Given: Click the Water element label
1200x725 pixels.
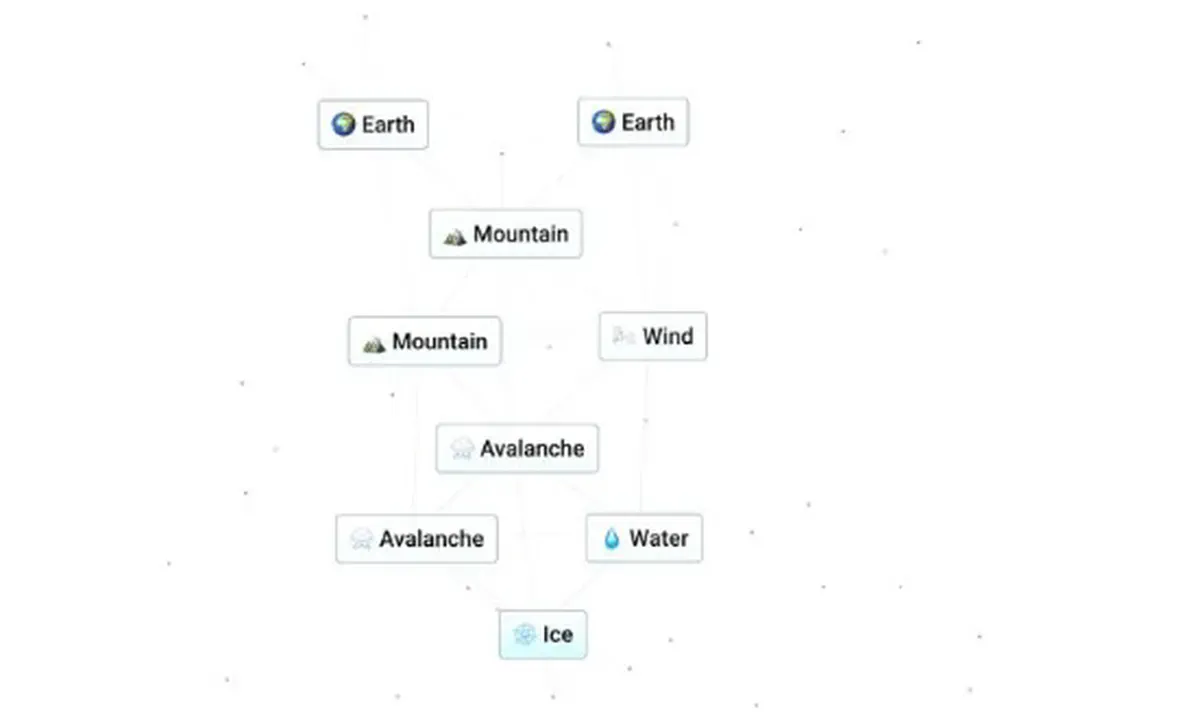Looking at the screenshot, I should point(659,539).
